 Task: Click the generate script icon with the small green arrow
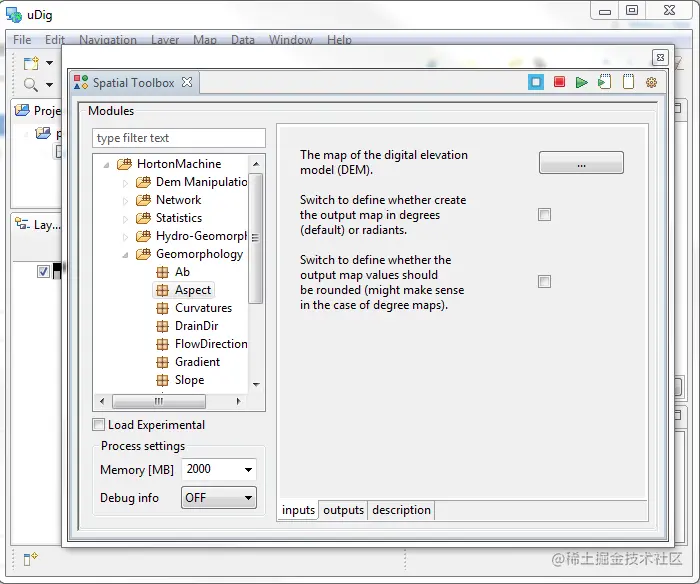(x=604, y=82)
